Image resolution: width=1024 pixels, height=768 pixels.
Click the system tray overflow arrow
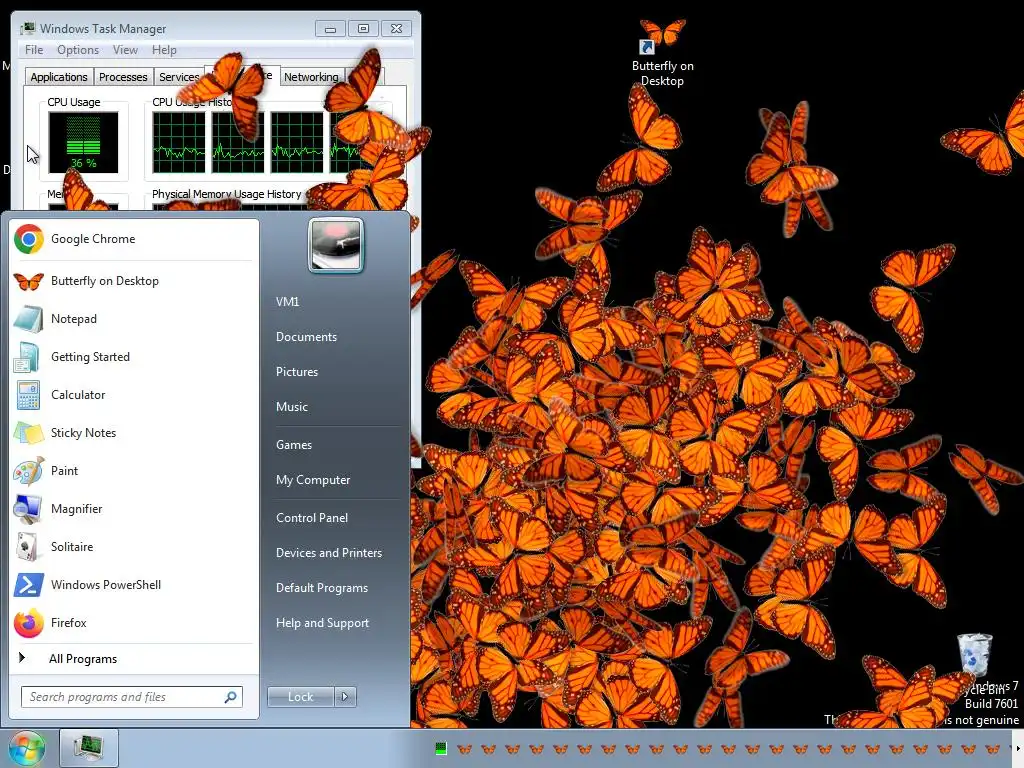(1017, 748)
